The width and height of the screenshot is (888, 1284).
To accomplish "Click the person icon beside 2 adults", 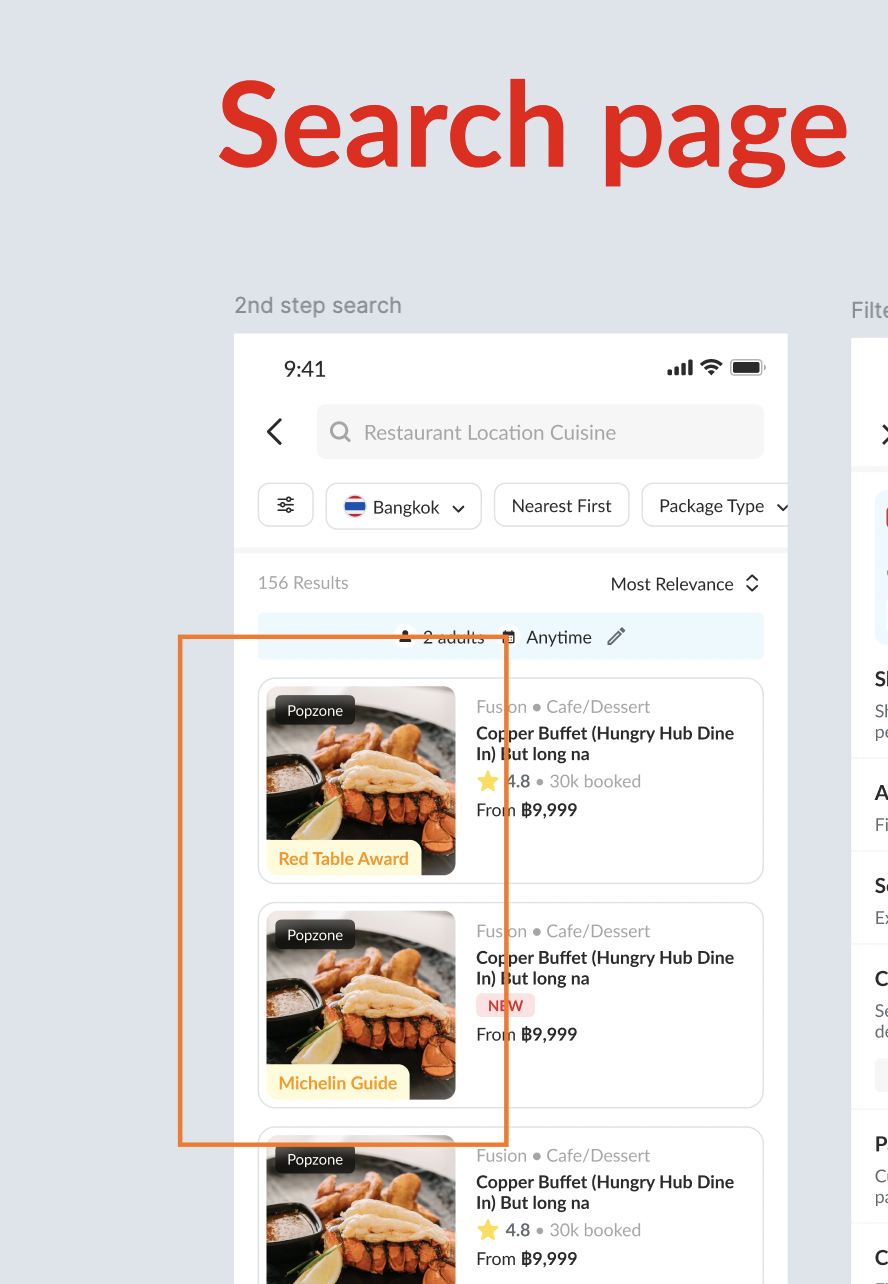I will pos(405,637).
